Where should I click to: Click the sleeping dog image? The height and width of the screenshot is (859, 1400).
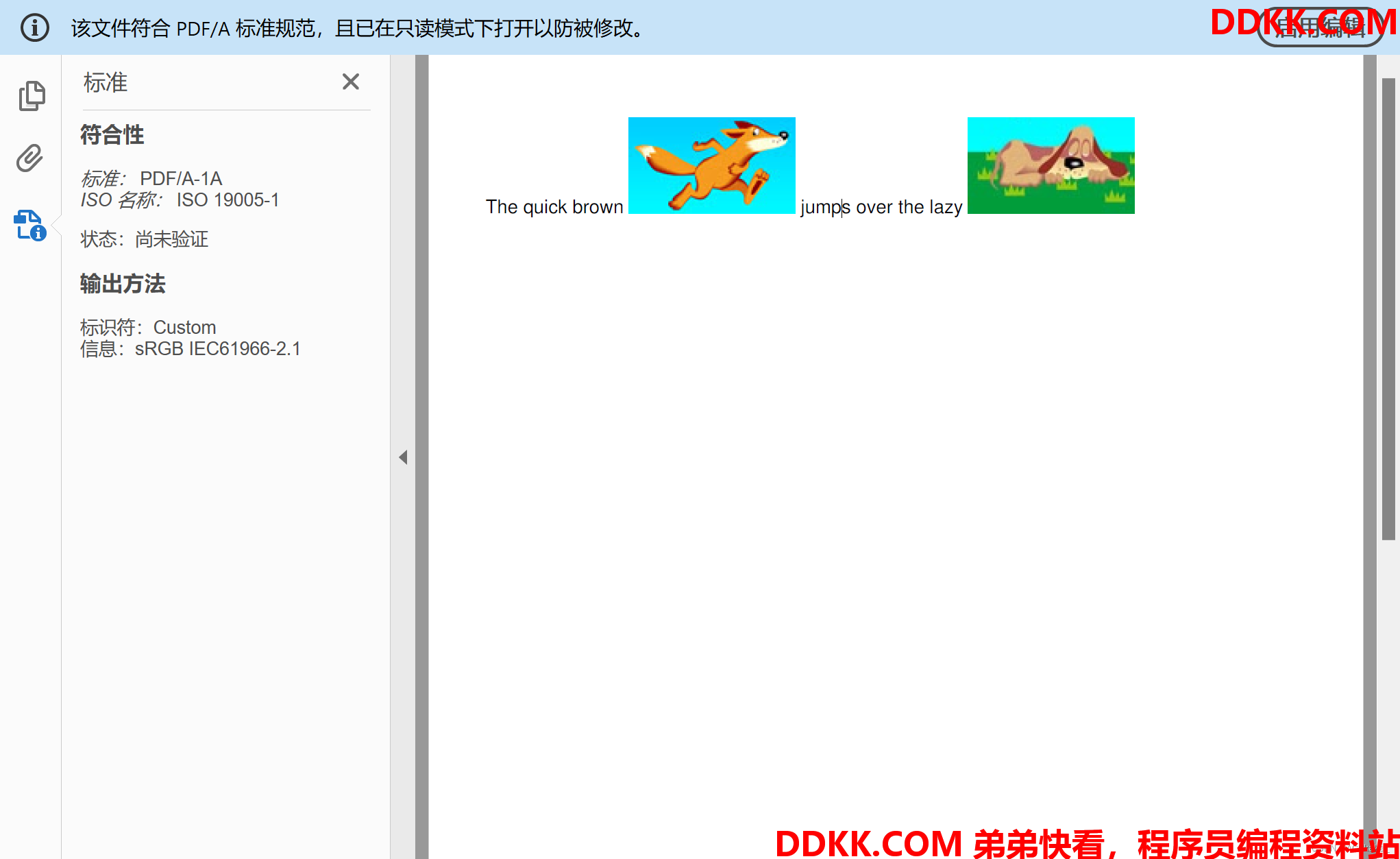tap(1051, 165)
